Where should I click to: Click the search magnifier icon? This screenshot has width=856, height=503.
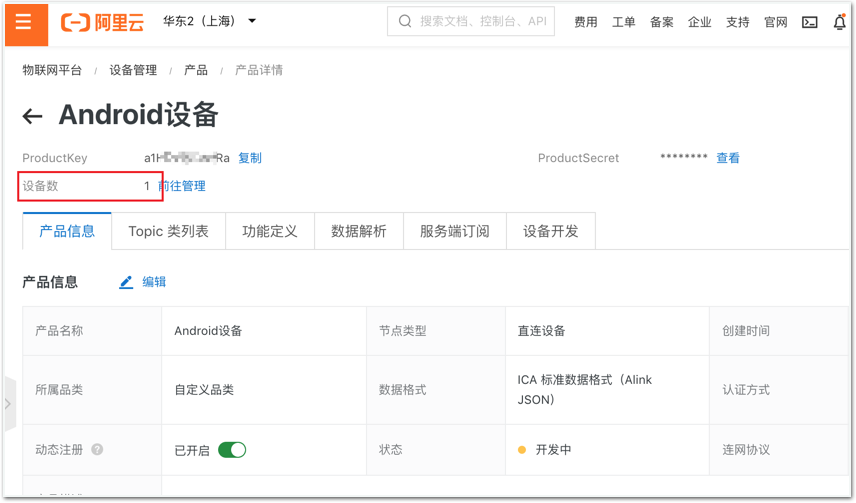pos(405,21)
